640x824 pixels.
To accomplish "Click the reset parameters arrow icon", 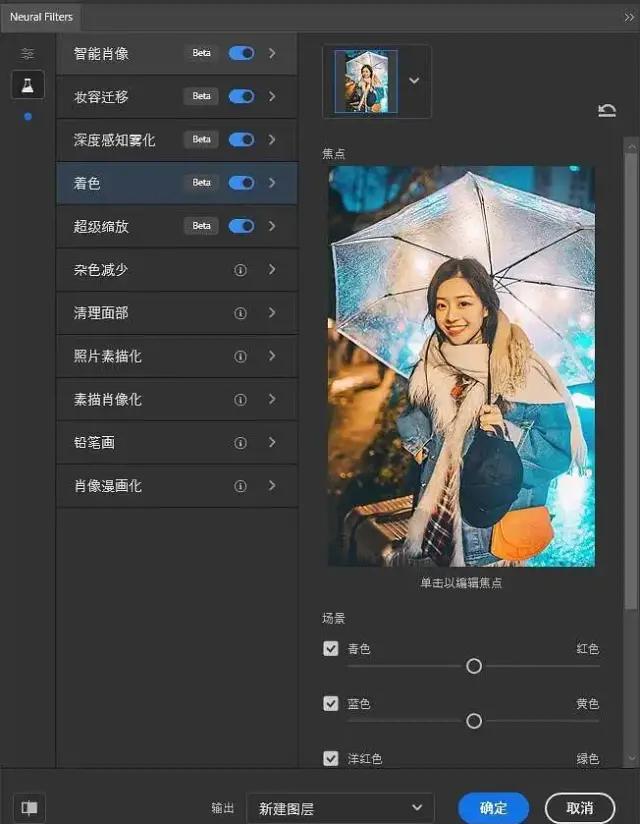I will (x=607, y=110).
